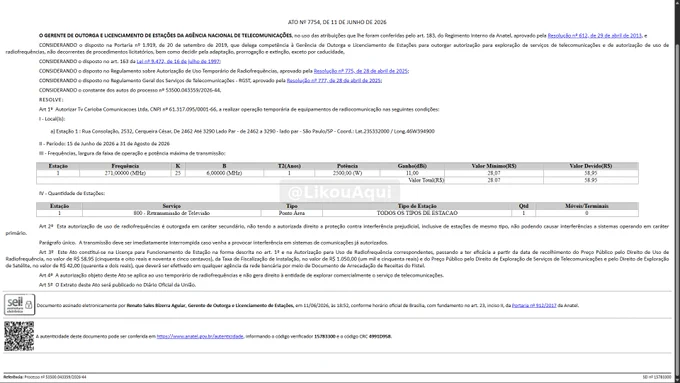Open Resolução nº 777 de 2025 link
Image resolution: width=680 pixels, height=383 pixels.
334,81
